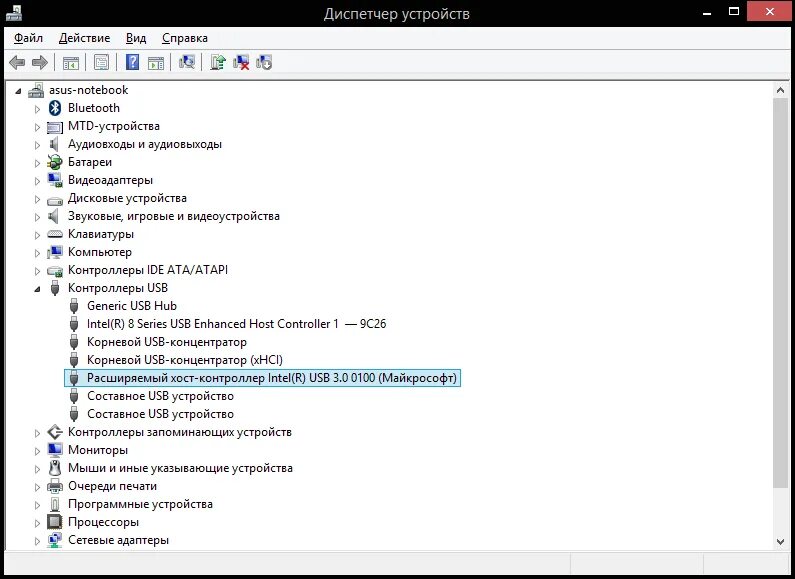The width and height of the screenshot is (795, 579).
Task: Collapse the Контроллеры USB category
Action: 37,289
